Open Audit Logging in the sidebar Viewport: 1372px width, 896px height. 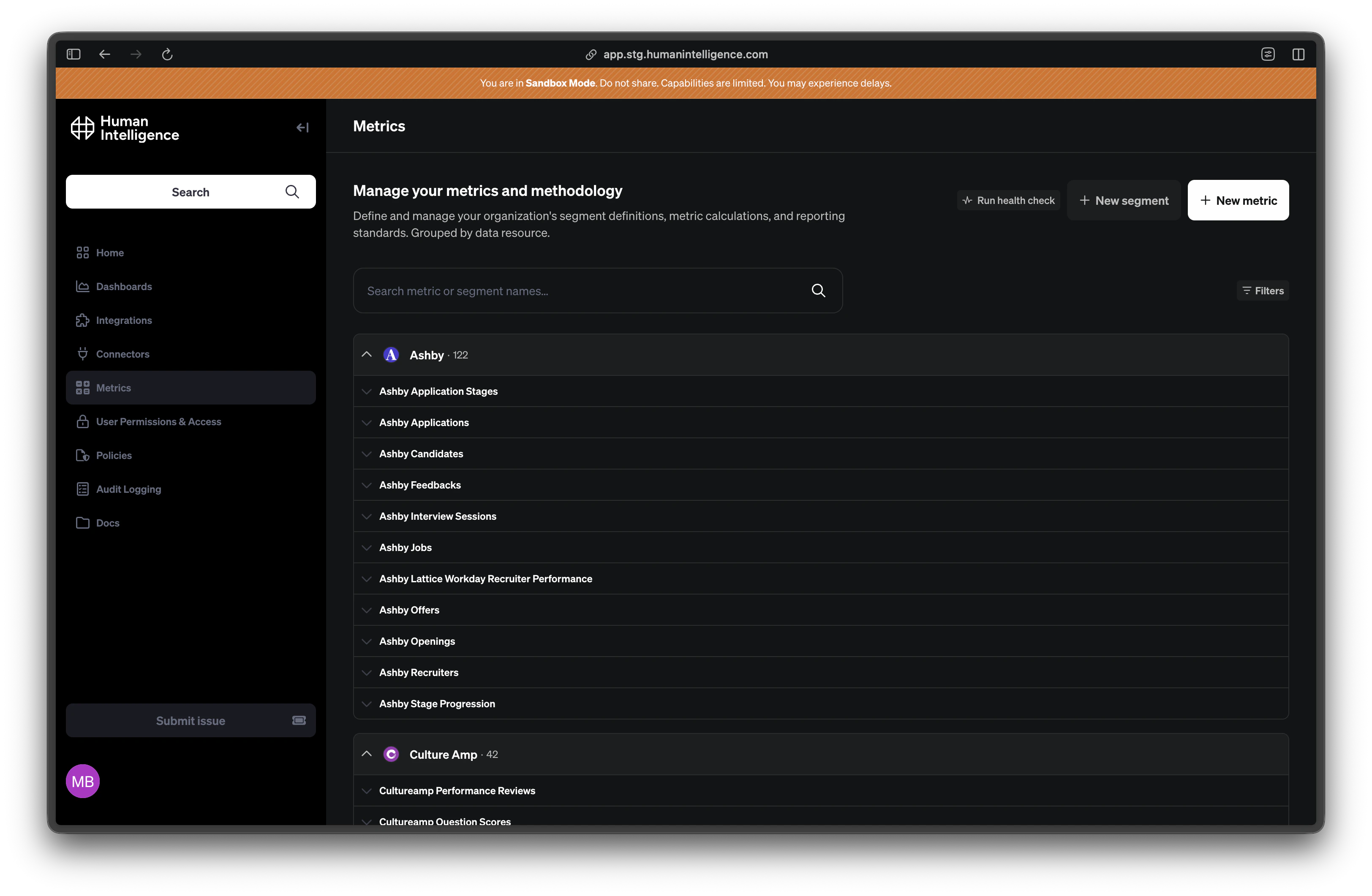[191, 489]
